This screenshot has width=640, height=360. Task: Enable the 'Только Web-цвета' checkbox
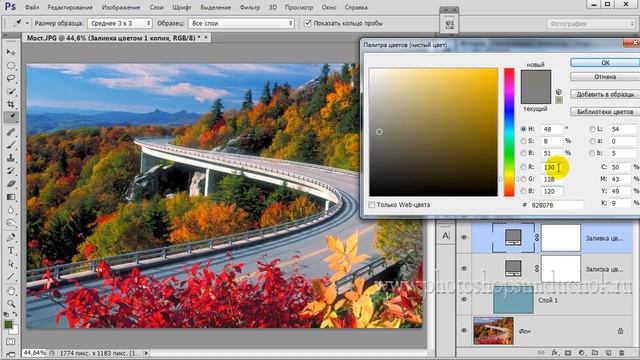pos(371,205)
